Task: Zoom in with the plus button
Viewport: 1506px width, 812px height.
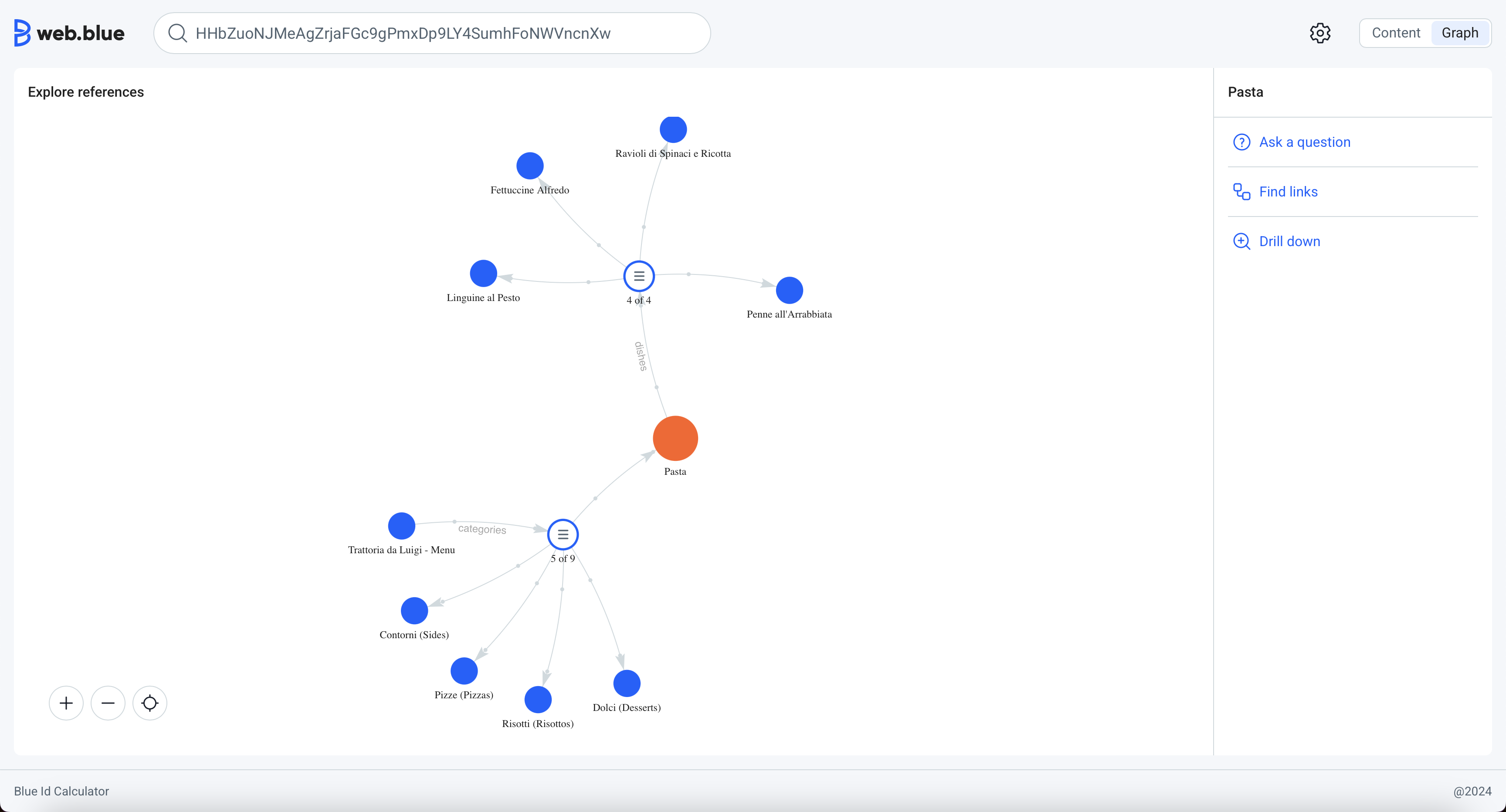Action: [66, 703]
